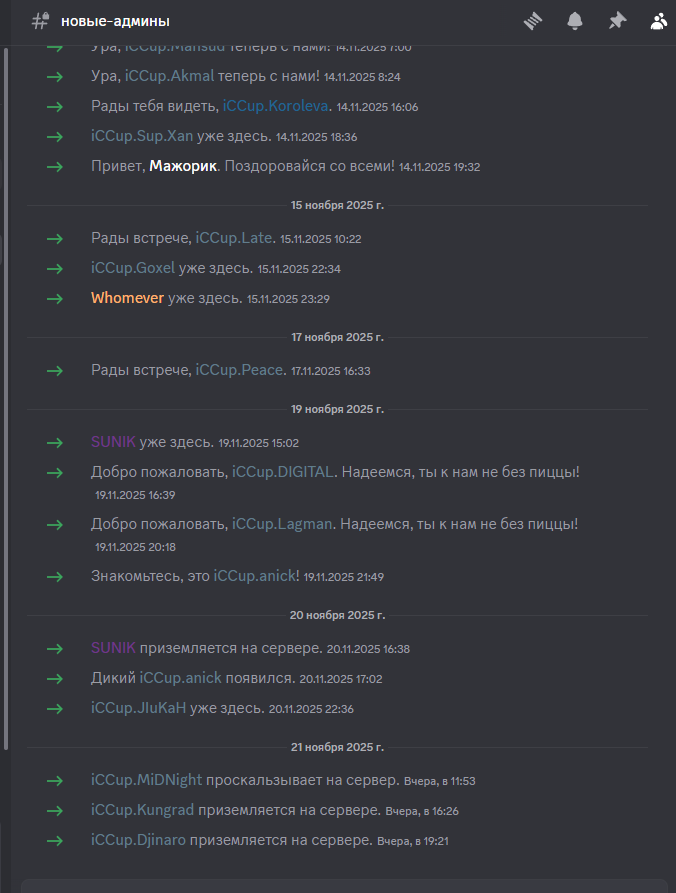The image size is (676, 893).
Task: Click the 19 ноября 2025 date divider
Action: coord(337,409)
